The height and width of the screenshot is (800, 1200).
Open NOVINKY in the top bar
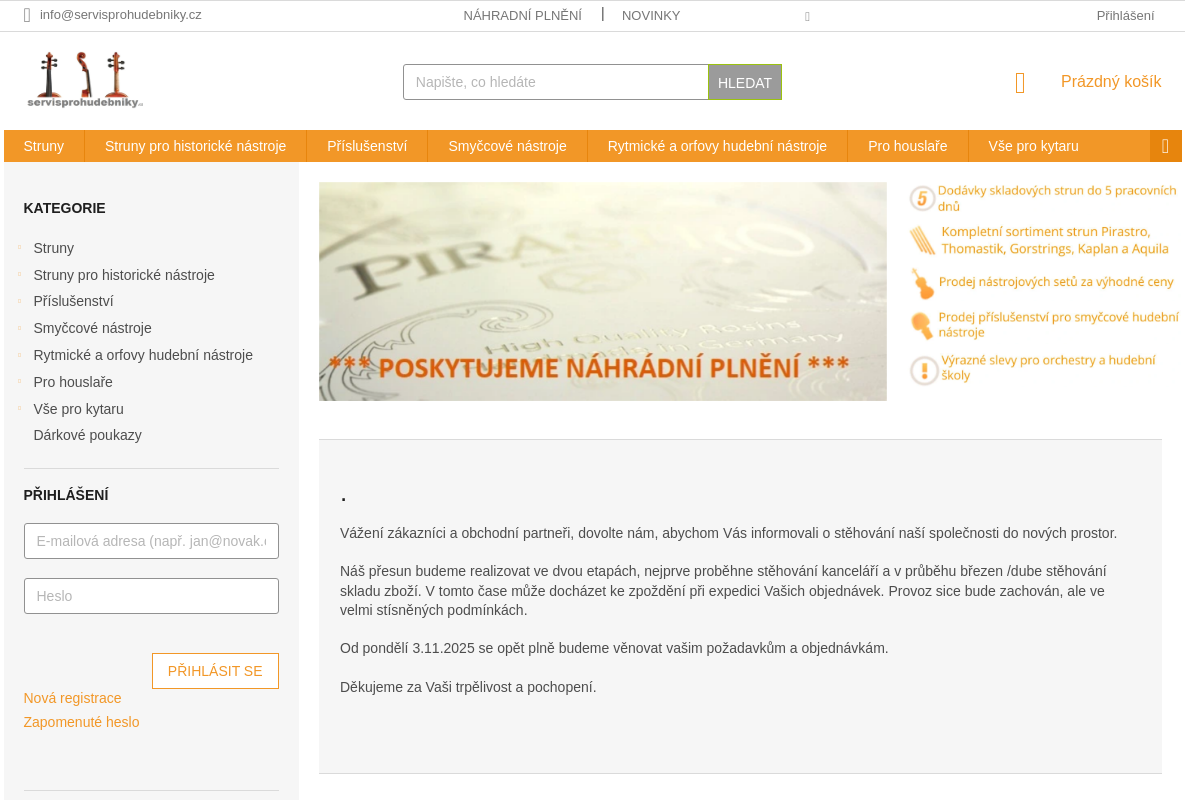click(651, 16)
